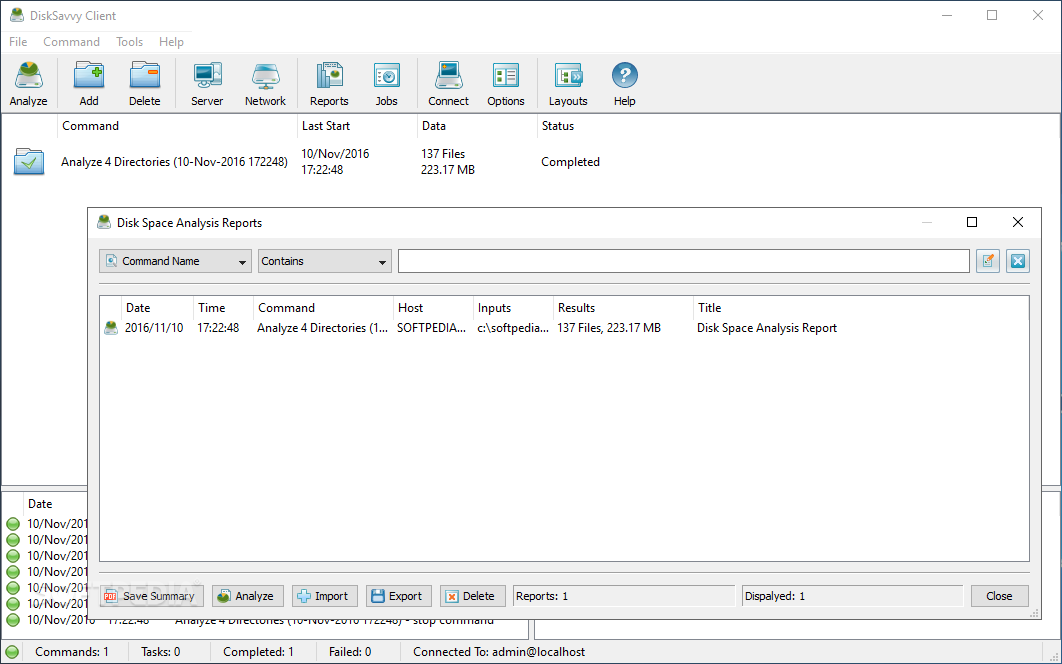Viewport: 1062px width, 664px height.
Task: Sort reports by Host column header
Action: click(433, 308)
